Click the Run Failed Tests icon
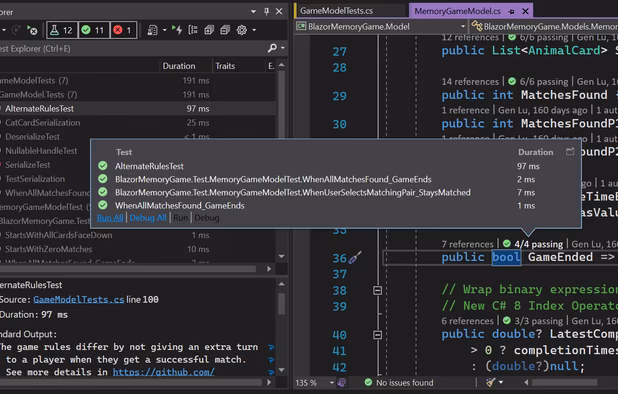Viewport: 618px width, 394px height. 32,30
